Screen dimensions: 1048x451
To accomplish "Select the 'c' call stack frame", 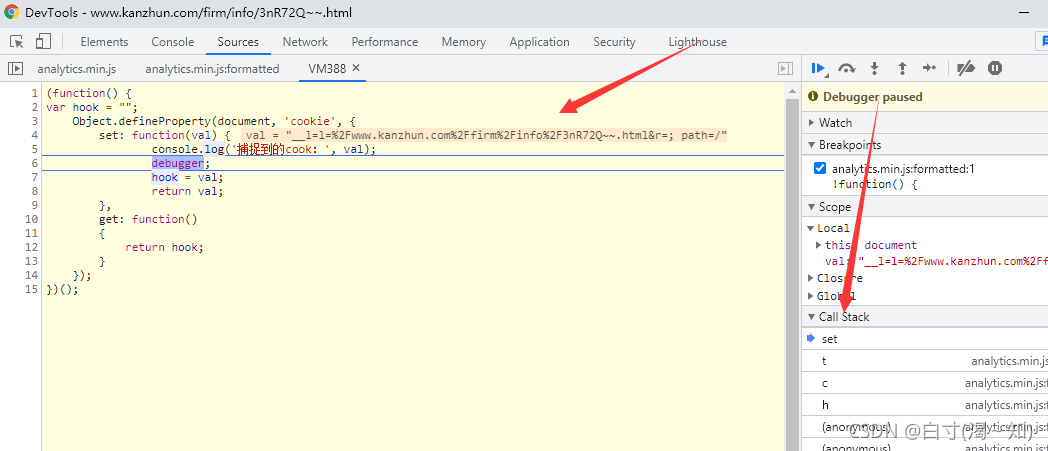I will click(x=925, y=383).
